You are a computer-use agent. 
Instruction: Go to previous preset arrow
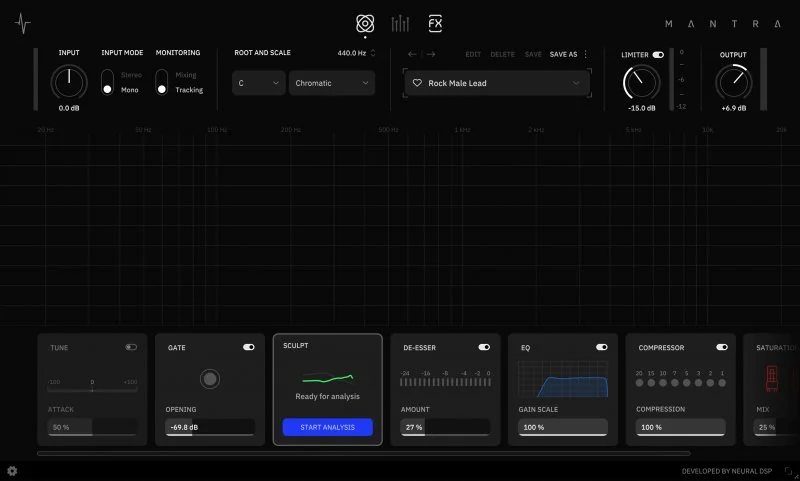[x=412, y=54]
